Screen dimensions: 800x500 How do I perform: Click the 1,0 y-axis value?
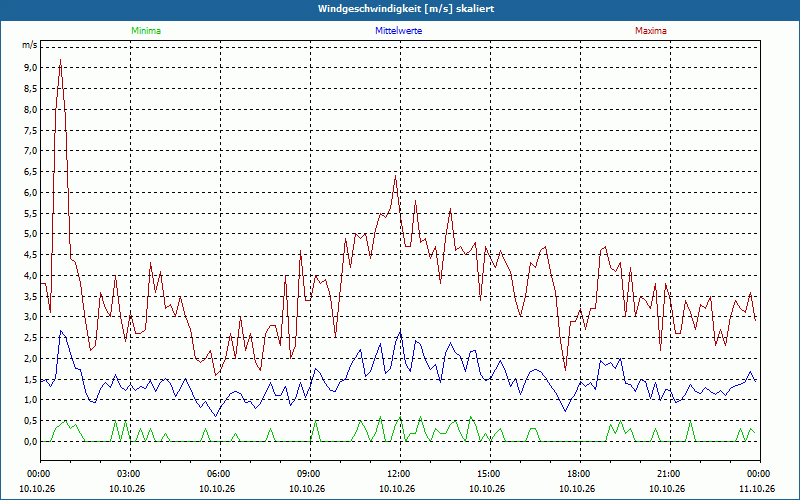[x=30, y=400]
